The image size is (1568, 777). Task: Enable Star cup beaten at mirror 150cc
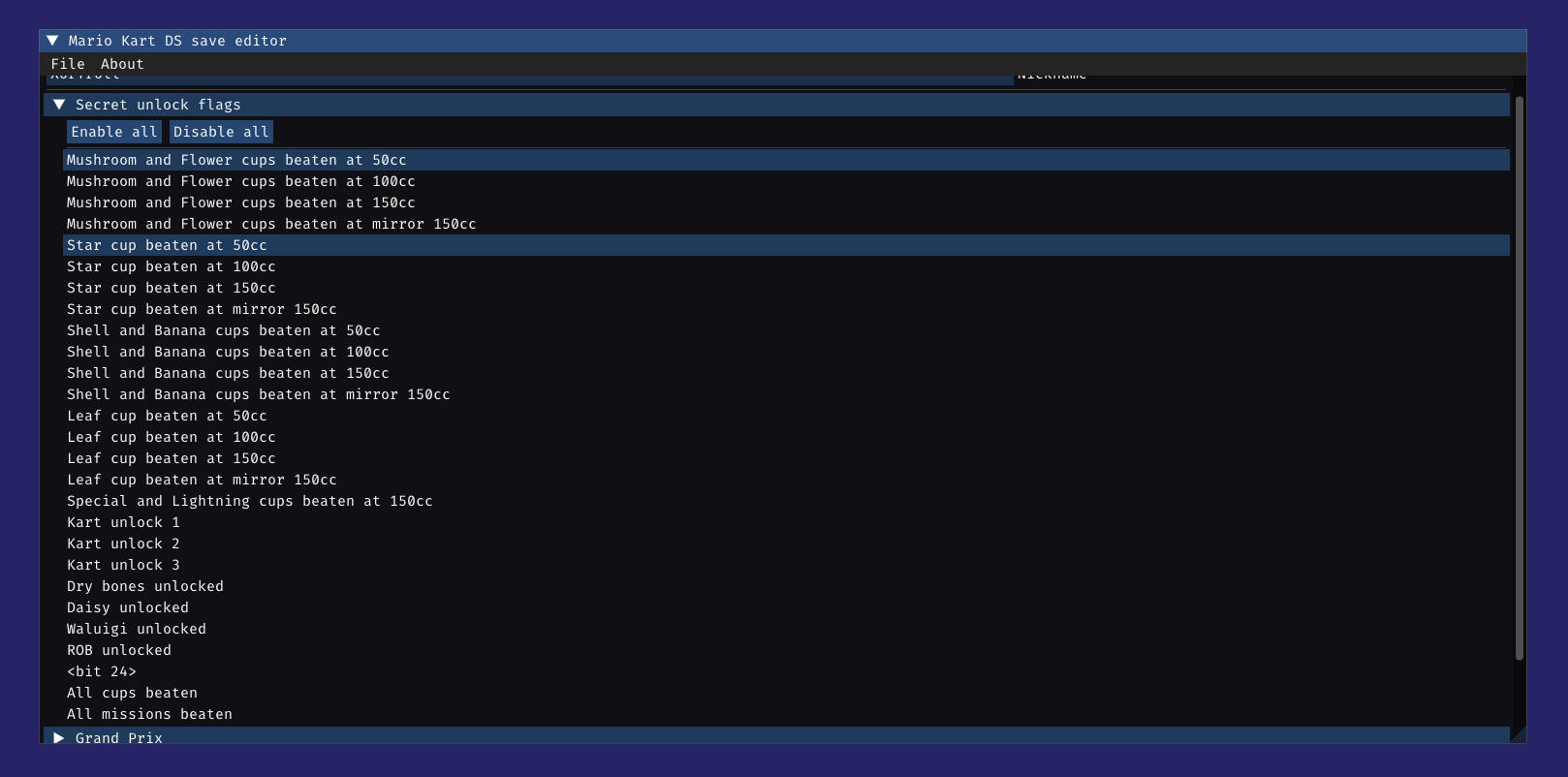coord(786,309)
